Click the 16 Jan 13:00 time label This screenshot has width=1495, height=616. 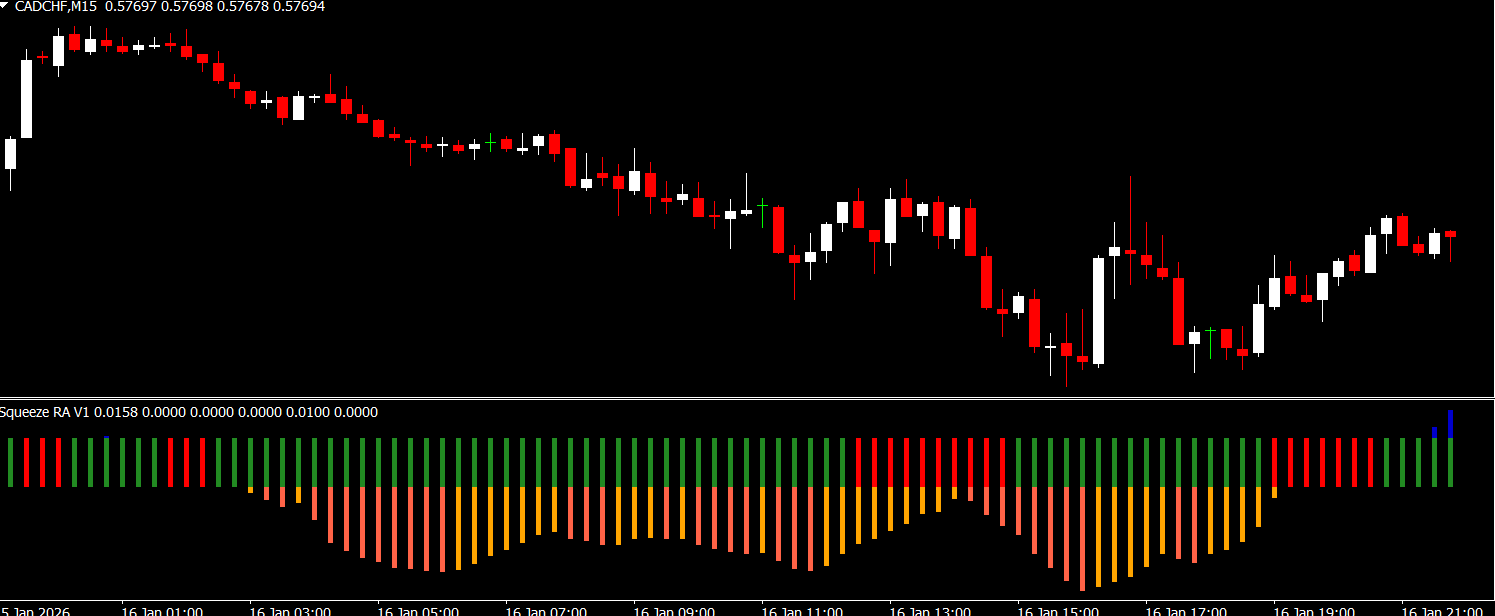pyautogui.click(x=930, y=610)
